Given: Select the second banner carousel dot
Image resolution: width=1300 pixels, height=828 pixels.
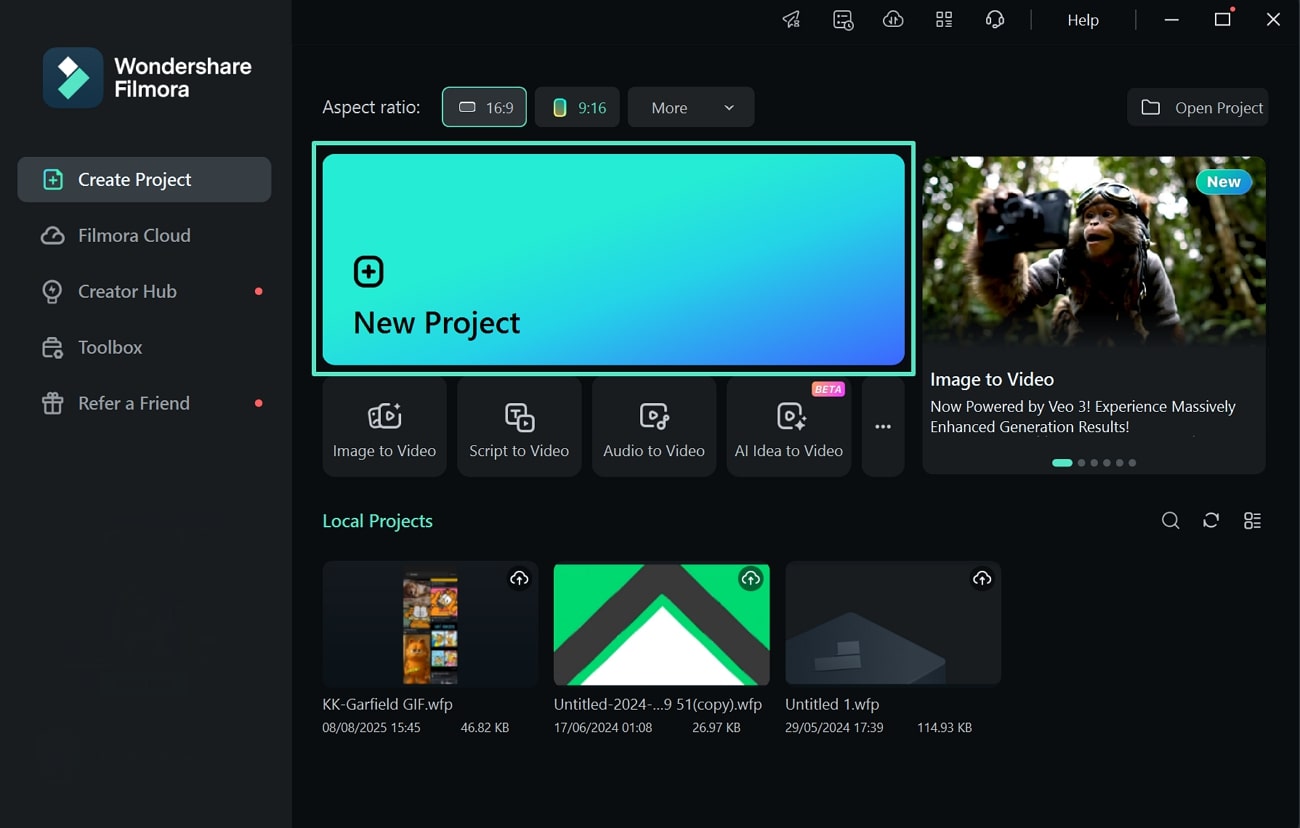Looking at the screenshot, I should 1081,463.
